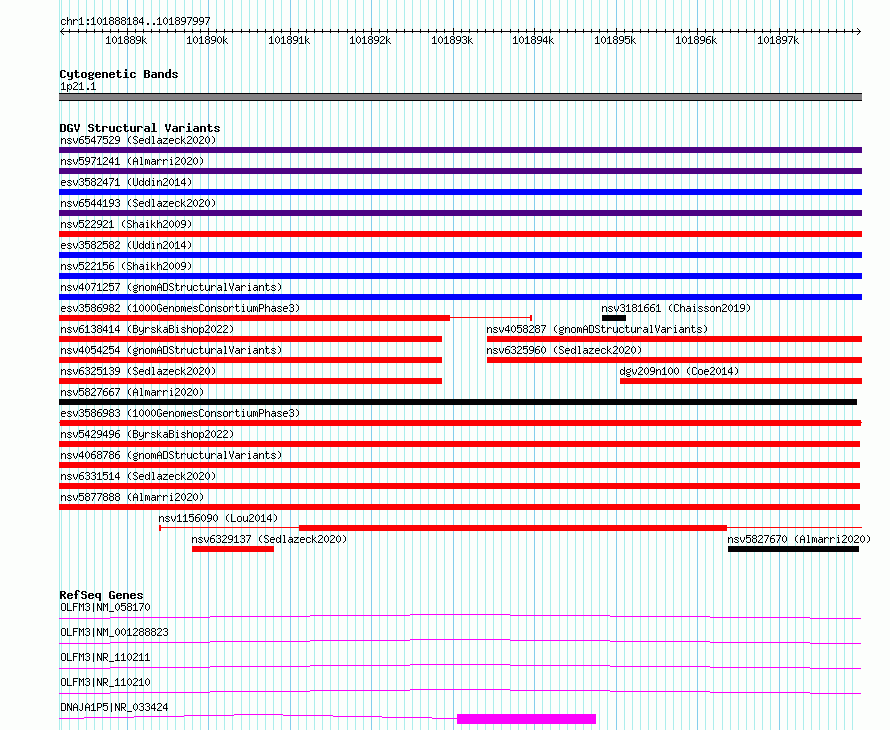Screen dimensions: 890x730
Task: Open the DGV Structural Variants track heading
Action: point(140,128)
